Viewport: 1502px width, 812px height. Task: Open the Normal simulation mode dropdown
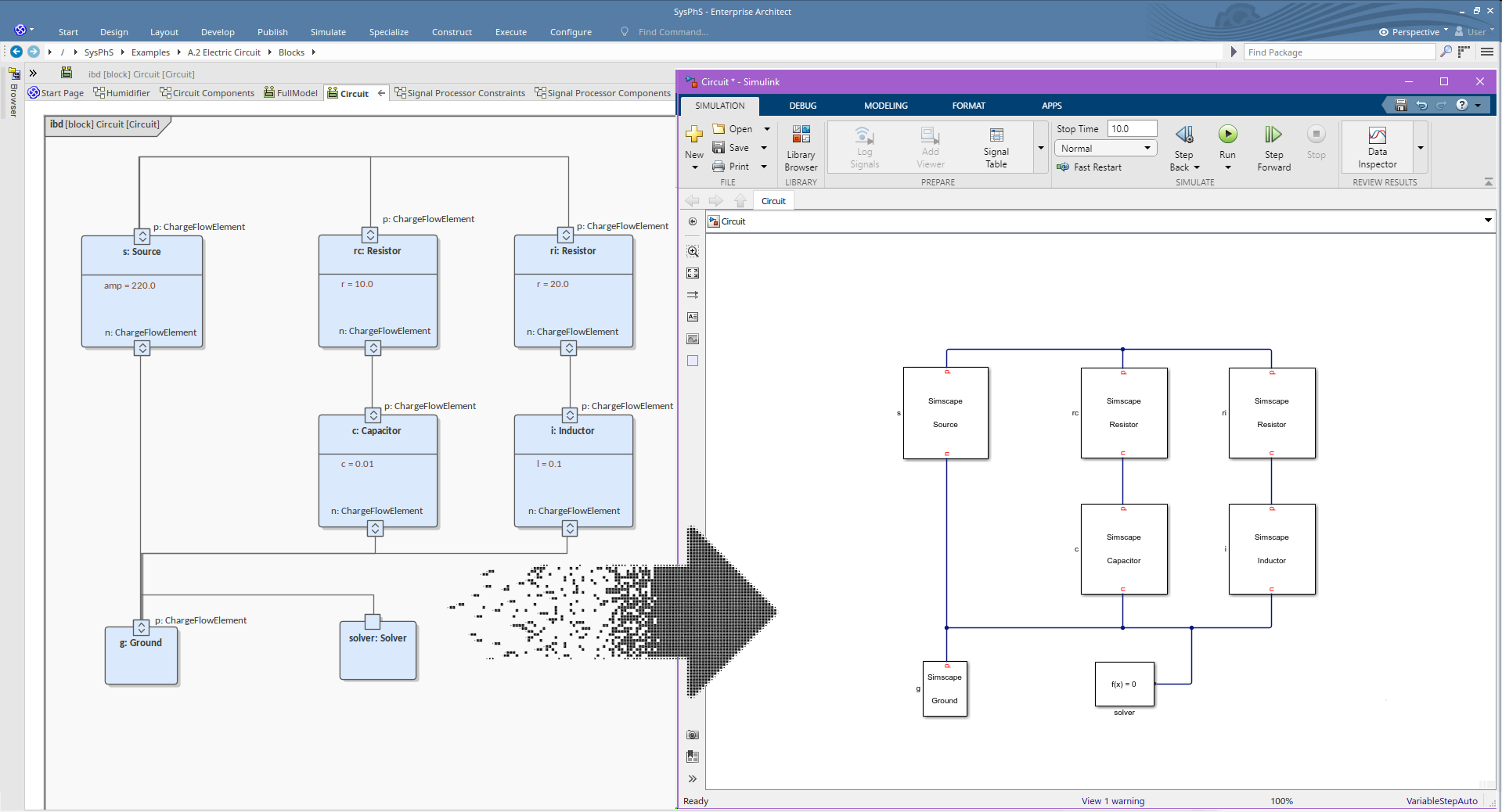(x=1105, y=149)
